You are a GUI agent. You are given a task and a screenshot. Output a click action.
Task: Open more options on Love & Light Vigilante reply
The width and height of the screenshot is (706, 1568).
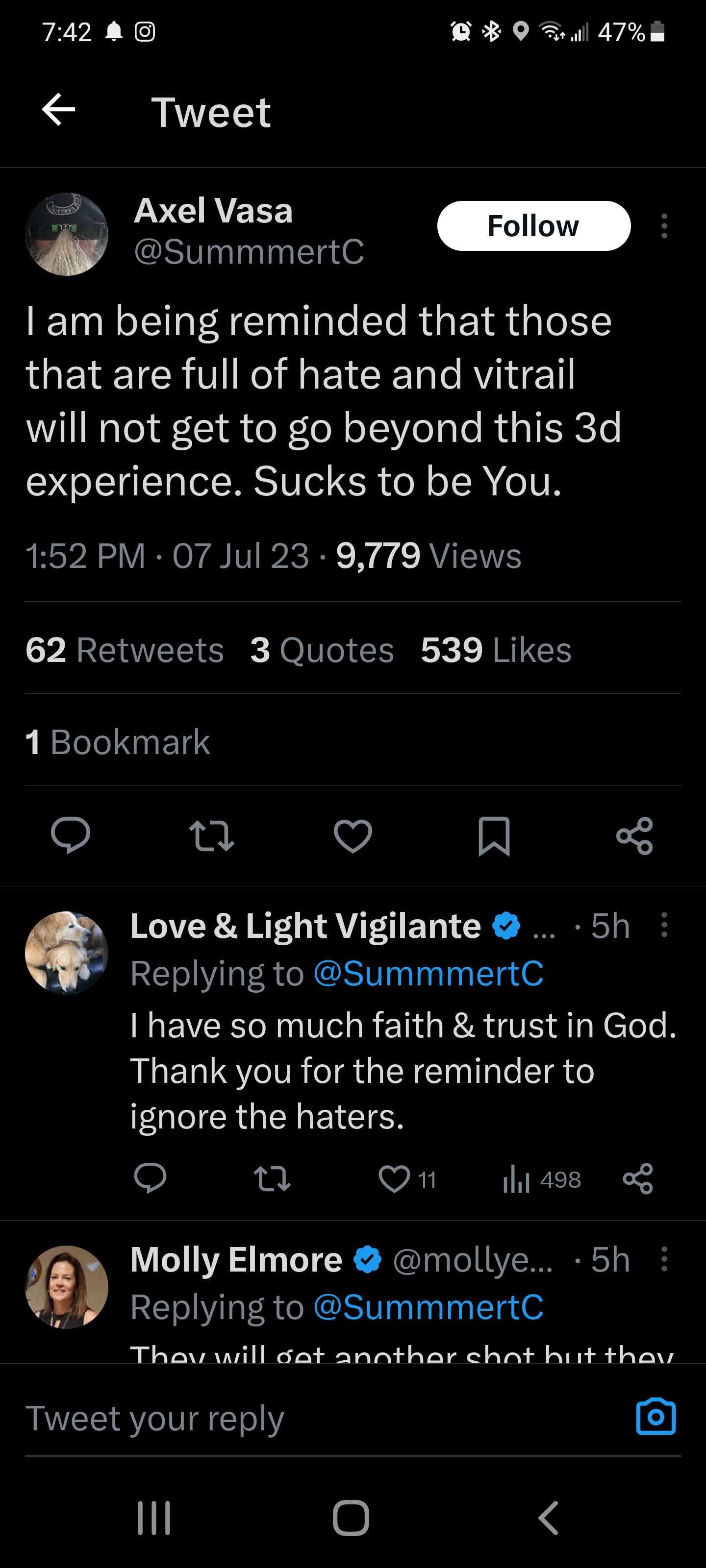[x=664, y=925]
